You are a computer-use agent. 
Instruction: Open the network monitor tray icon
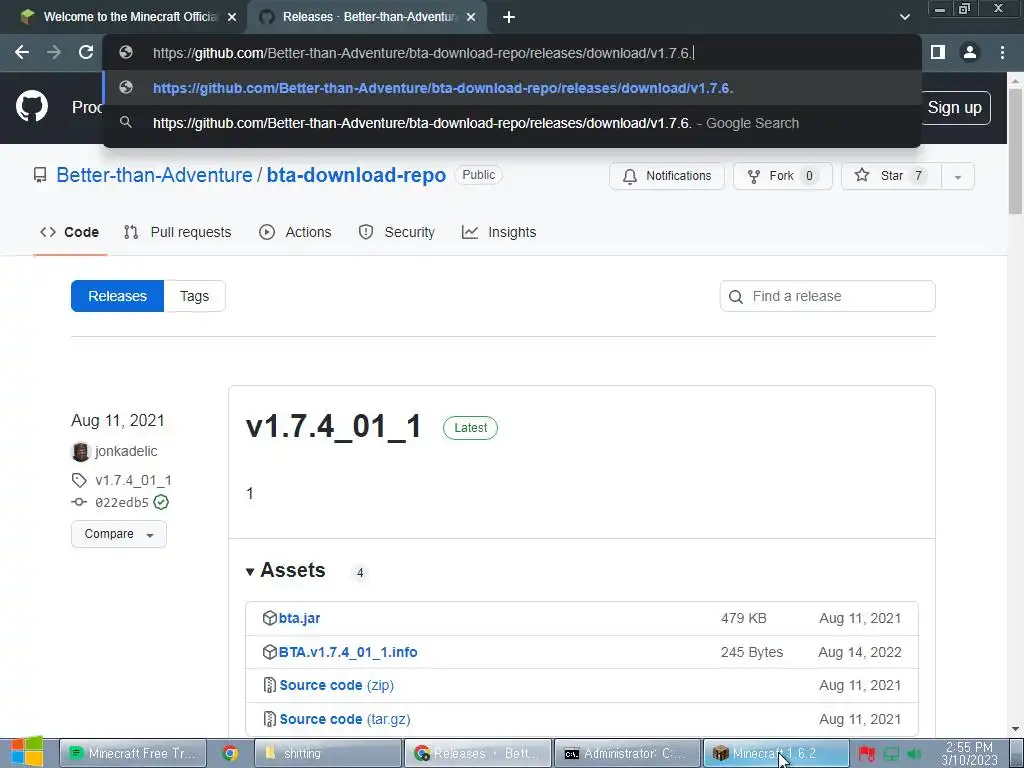[891, 754]
